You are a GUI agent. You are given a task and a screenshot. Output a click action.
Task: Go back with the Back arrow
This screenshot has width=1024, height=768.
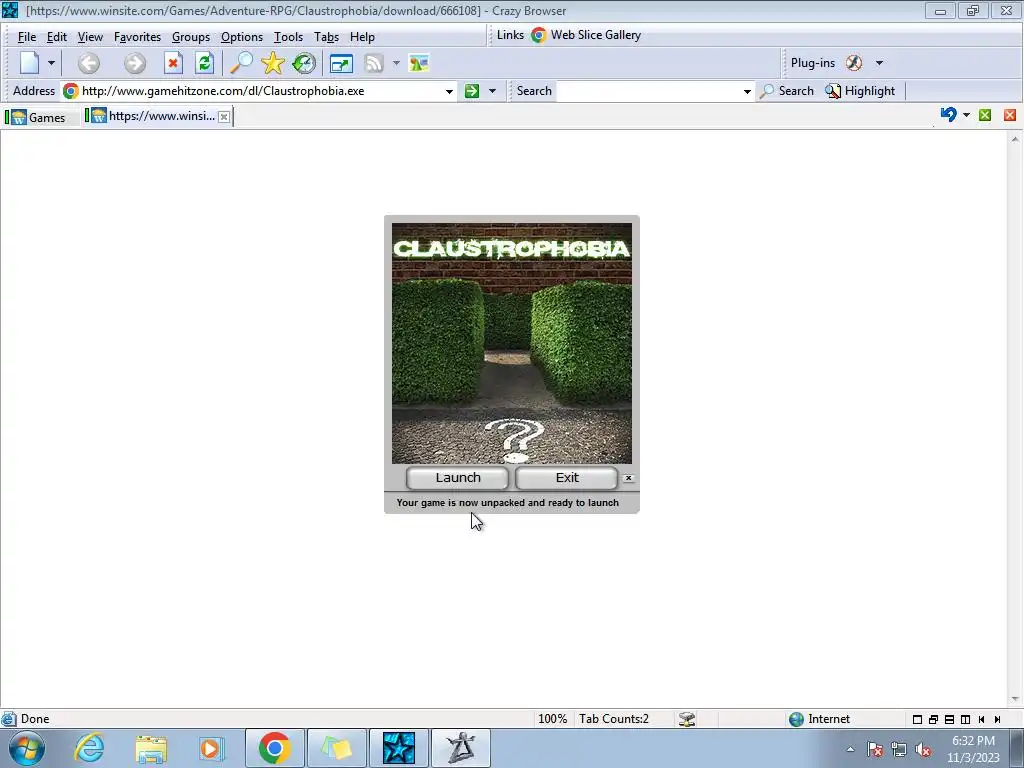(89, 63)
